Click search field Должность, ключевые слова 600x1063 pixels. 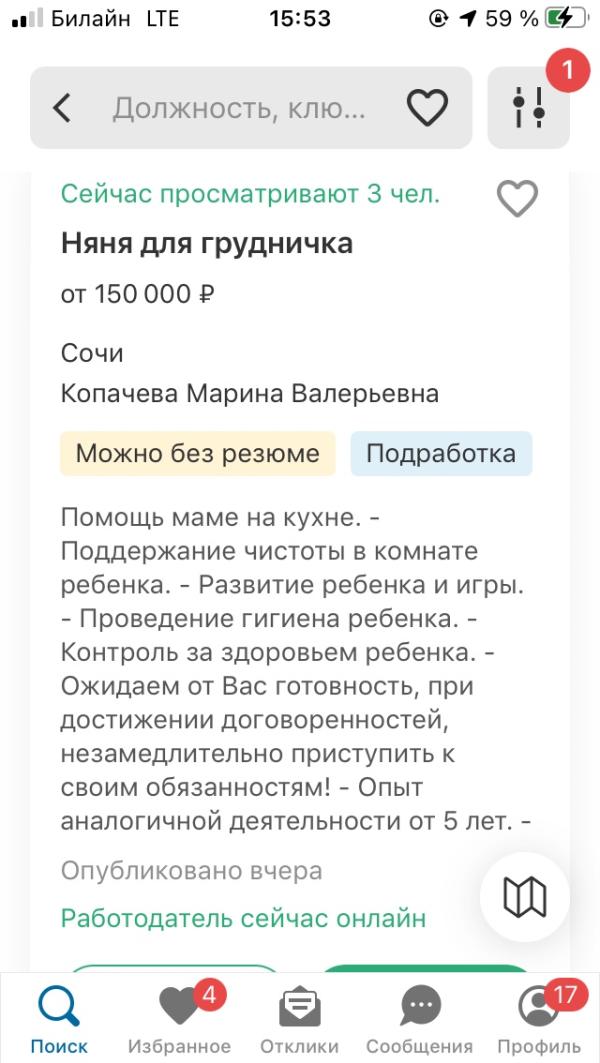(239, 108)
